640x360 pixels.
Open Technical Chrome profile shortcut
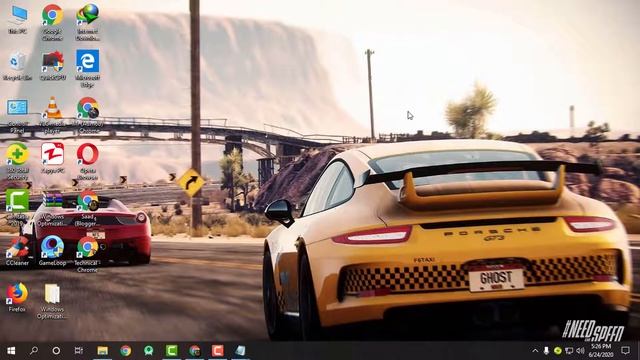87,254
